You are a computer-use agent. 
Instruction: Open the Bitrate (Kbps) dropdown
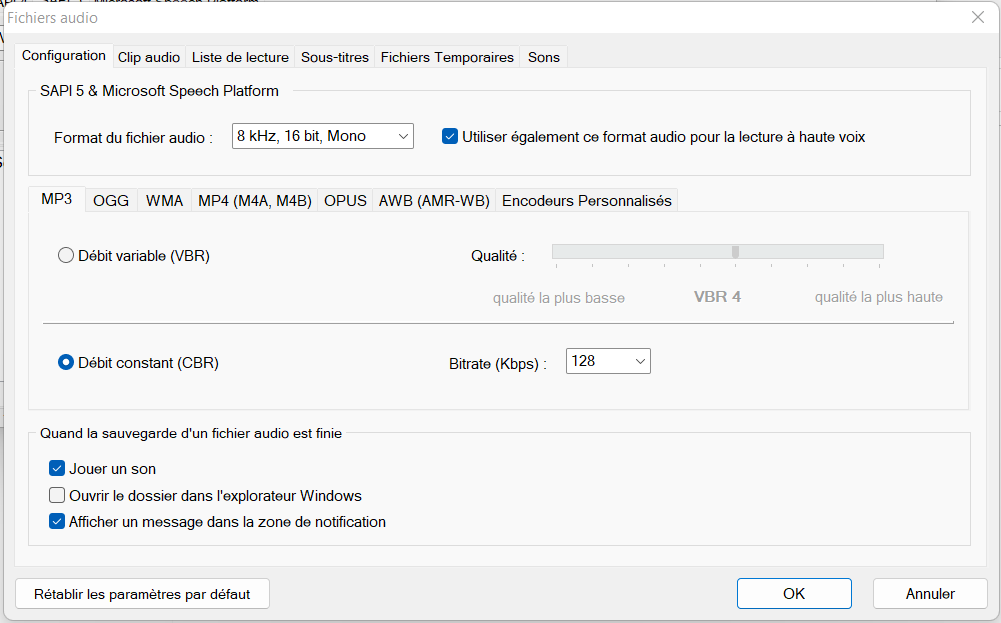pos(608,361)
